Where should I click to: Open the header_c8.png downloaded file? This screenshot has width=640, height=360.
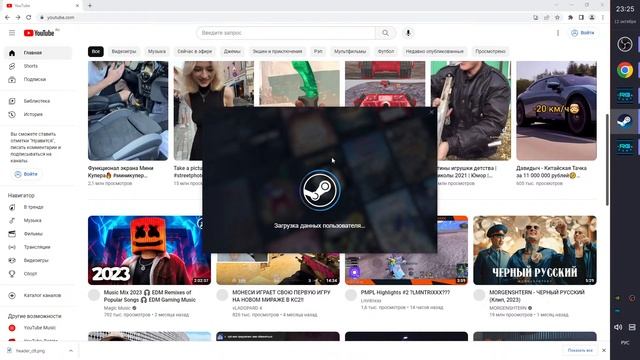[31, 351]
